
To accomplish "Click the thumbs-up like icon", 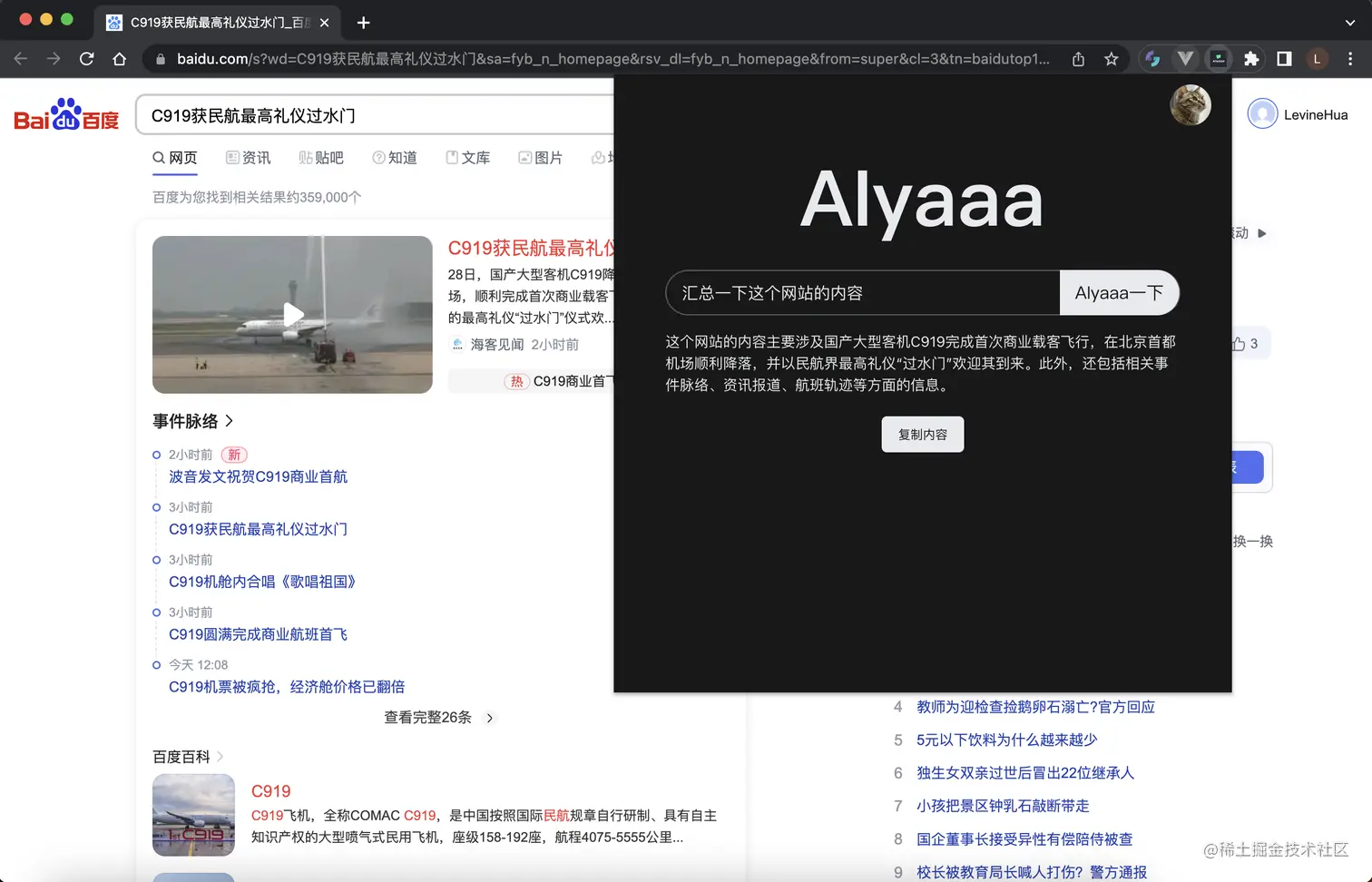I will (1239, 344).
